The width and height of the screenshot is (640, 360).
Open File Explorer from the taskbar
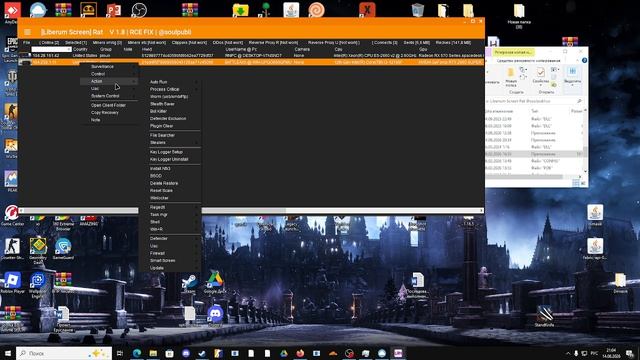(153, 353)
